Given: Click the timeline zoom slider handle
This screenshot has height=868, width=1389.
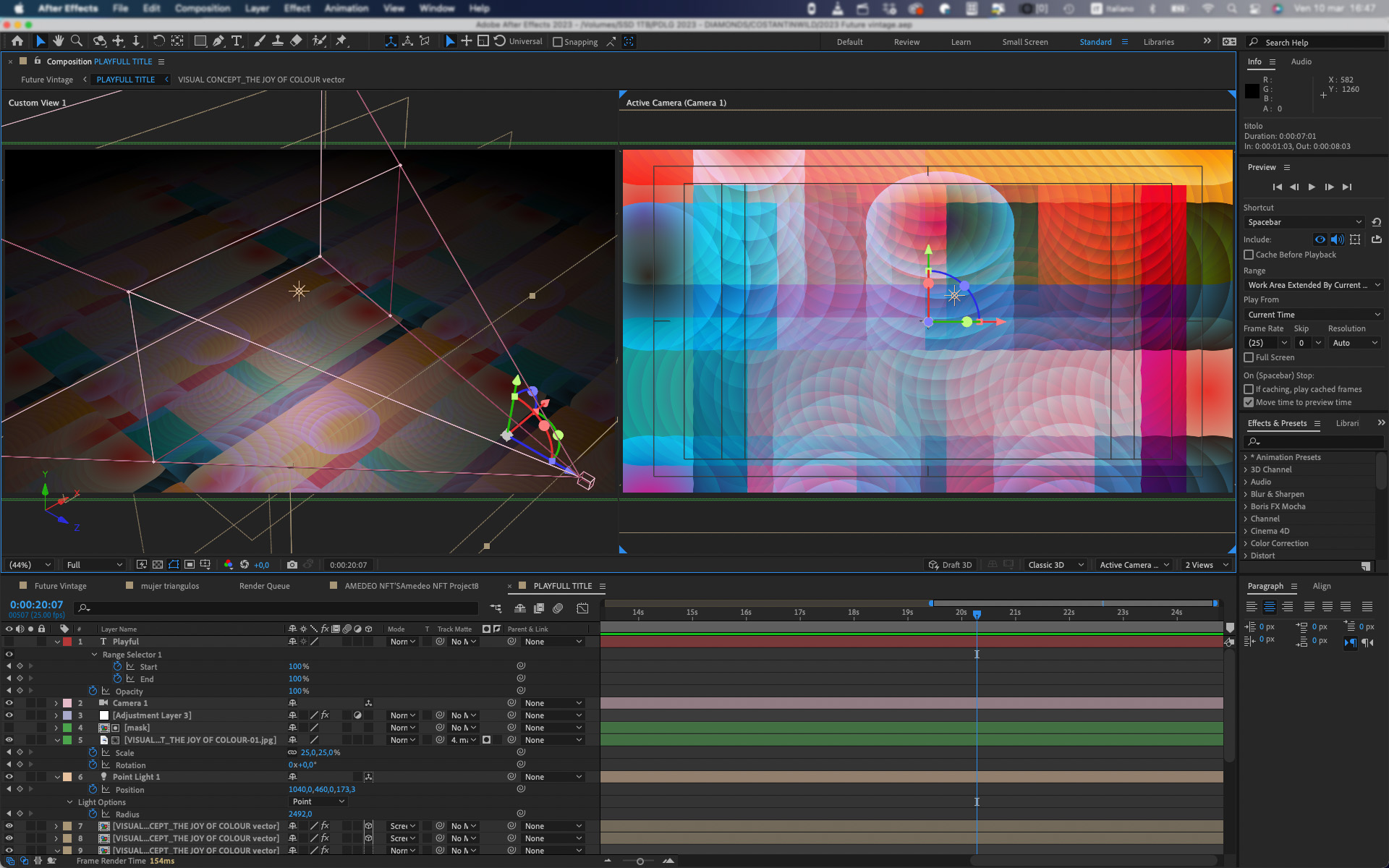Looking at the screenshot, I should tap(640, 861).
